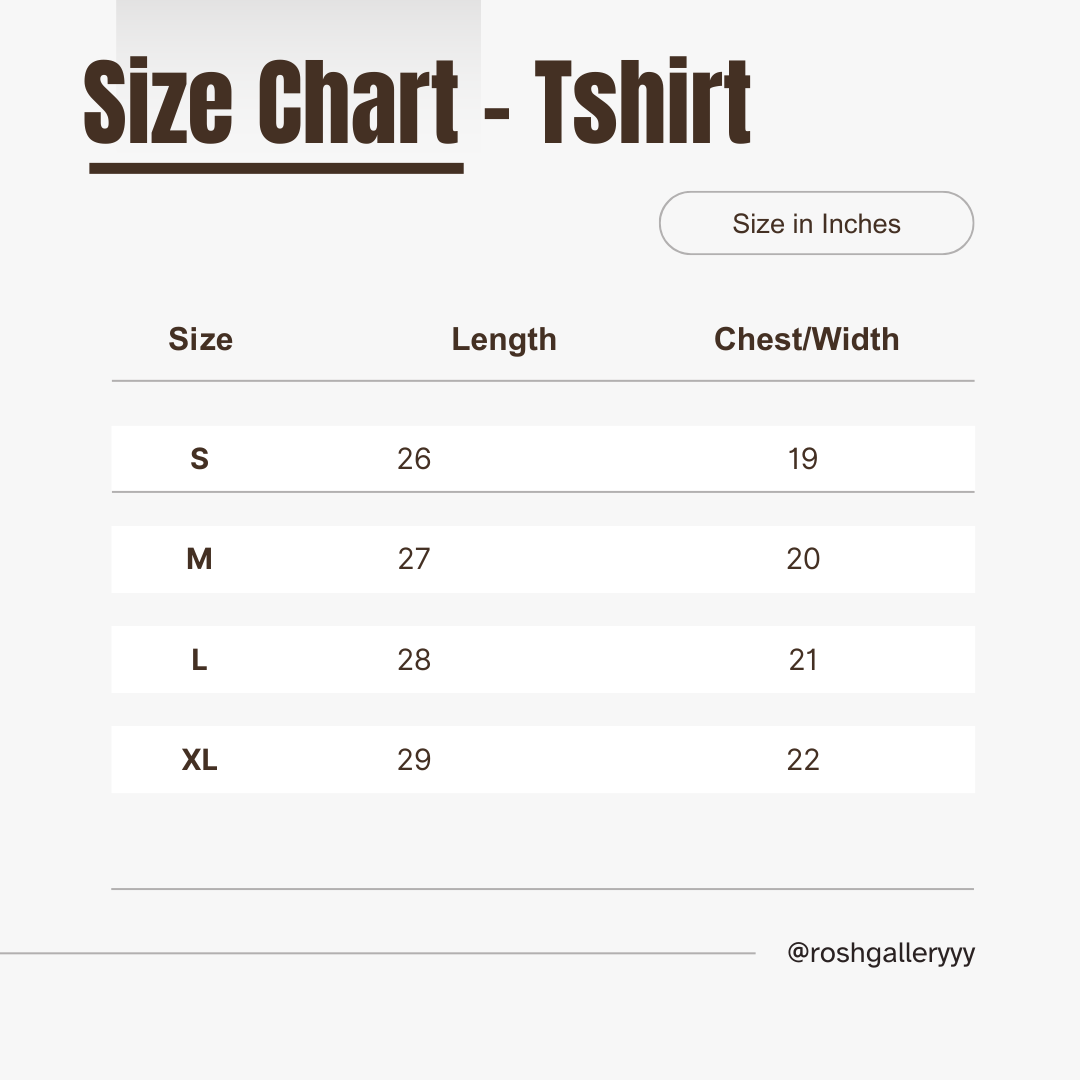Click chest width value 19

(x=803, y=459)
